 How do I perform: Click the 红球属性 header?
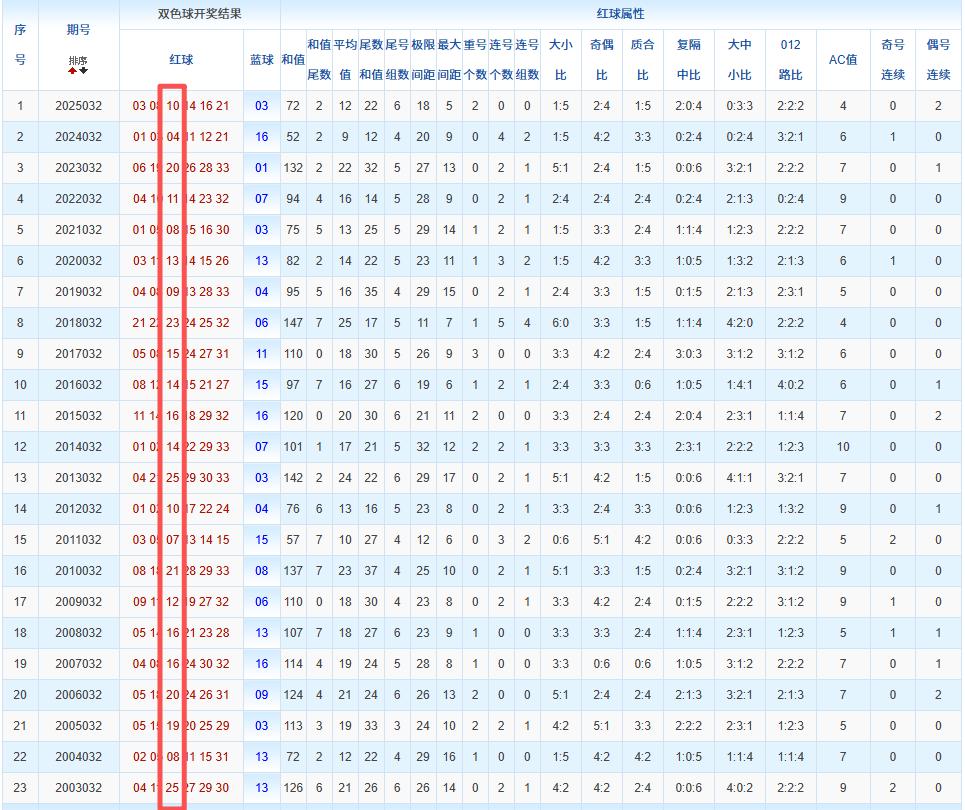(x=620, y=14)
